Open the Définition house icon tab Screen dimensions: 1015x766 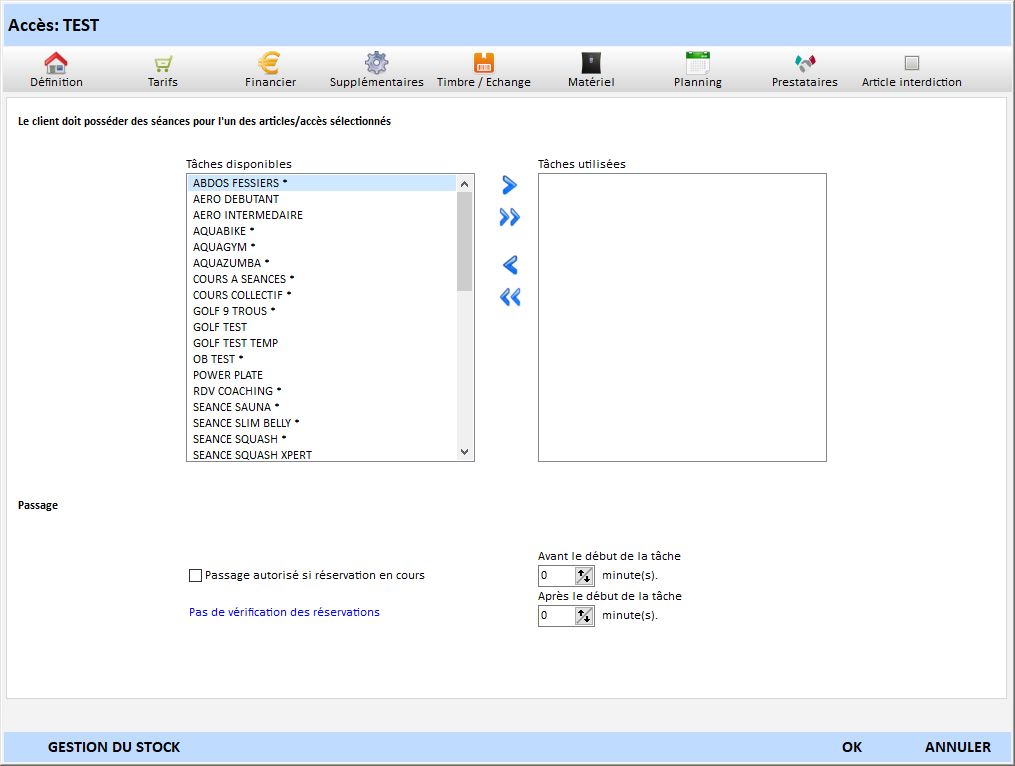click(x=56, y=64)
